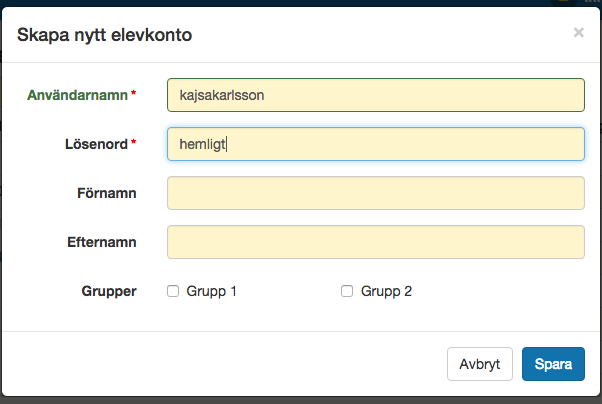Click the Skapa nytt elevkonto dialog title
Image resolution: width=602 pixels, height=404 pixels.
click(x=106, y=35)
